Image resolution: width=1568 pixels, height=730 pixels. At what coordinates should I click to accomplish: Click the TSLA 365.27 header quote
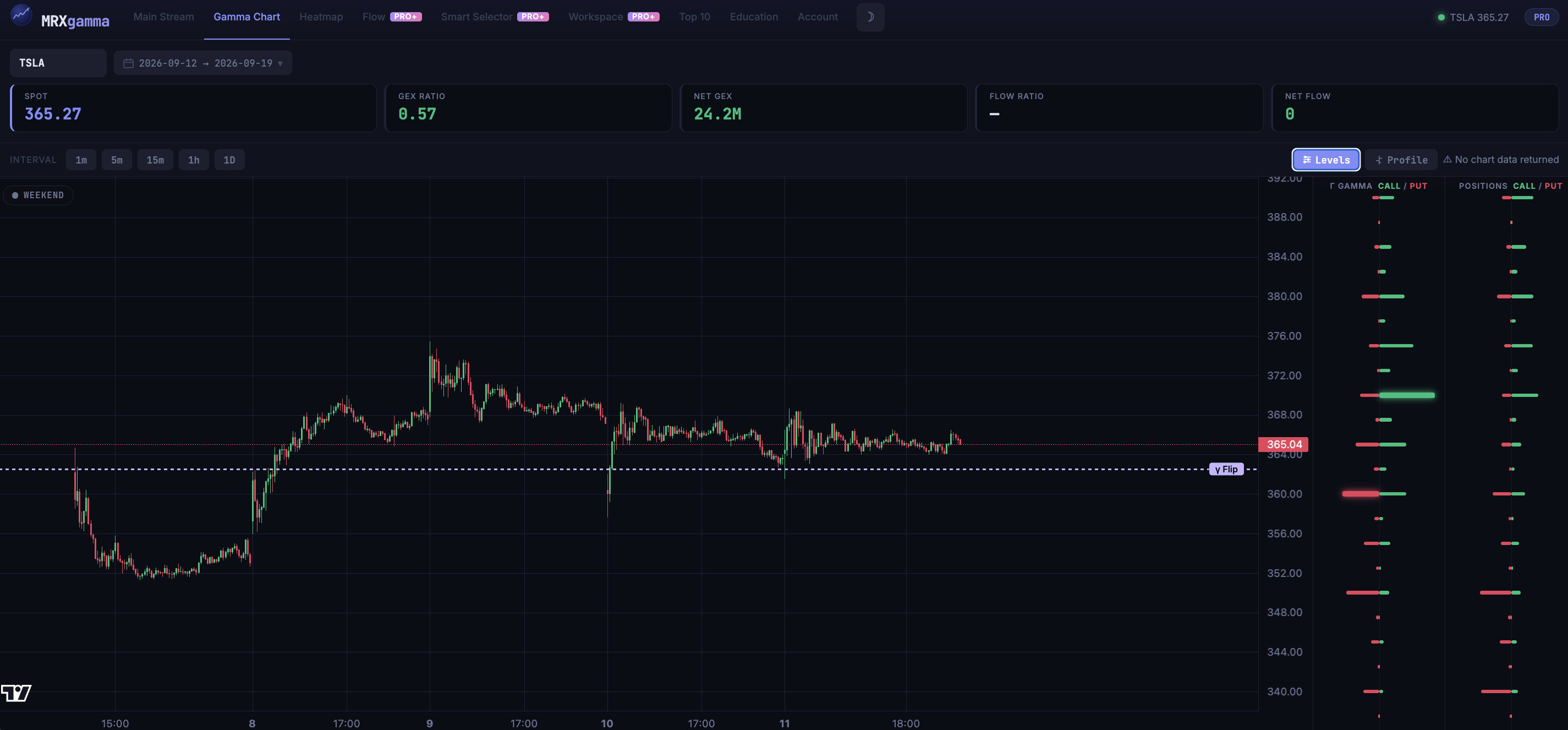click(x=1478, y=17)
